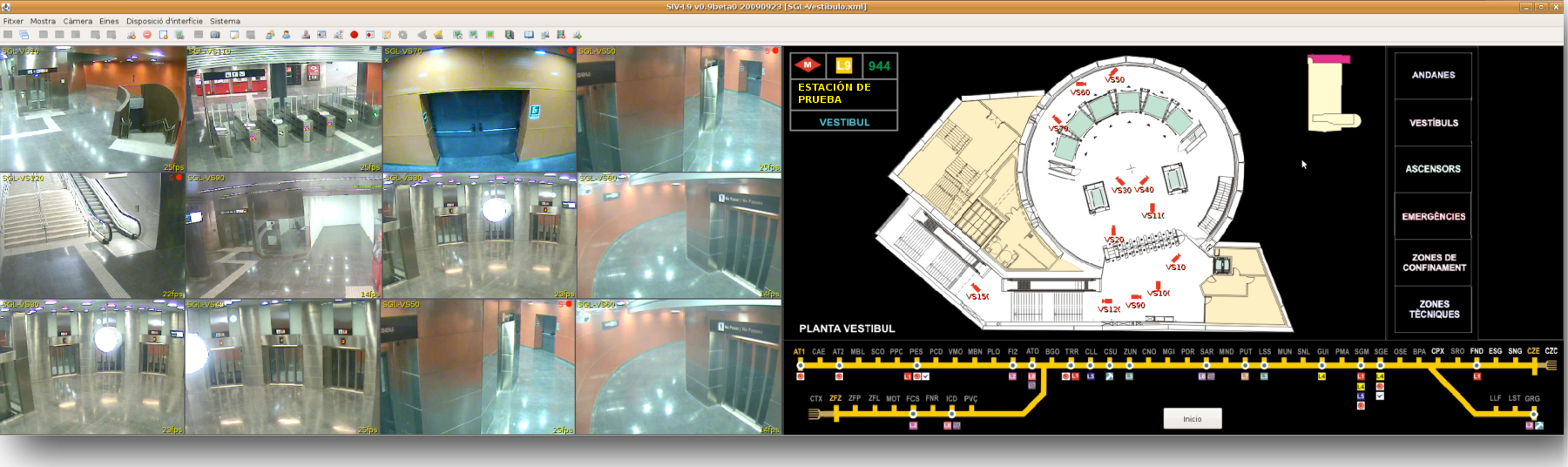The width and height of the screenshot is (1568, 467).
Task: Select station GRG on the line diagram
Action: [1532, 398]
